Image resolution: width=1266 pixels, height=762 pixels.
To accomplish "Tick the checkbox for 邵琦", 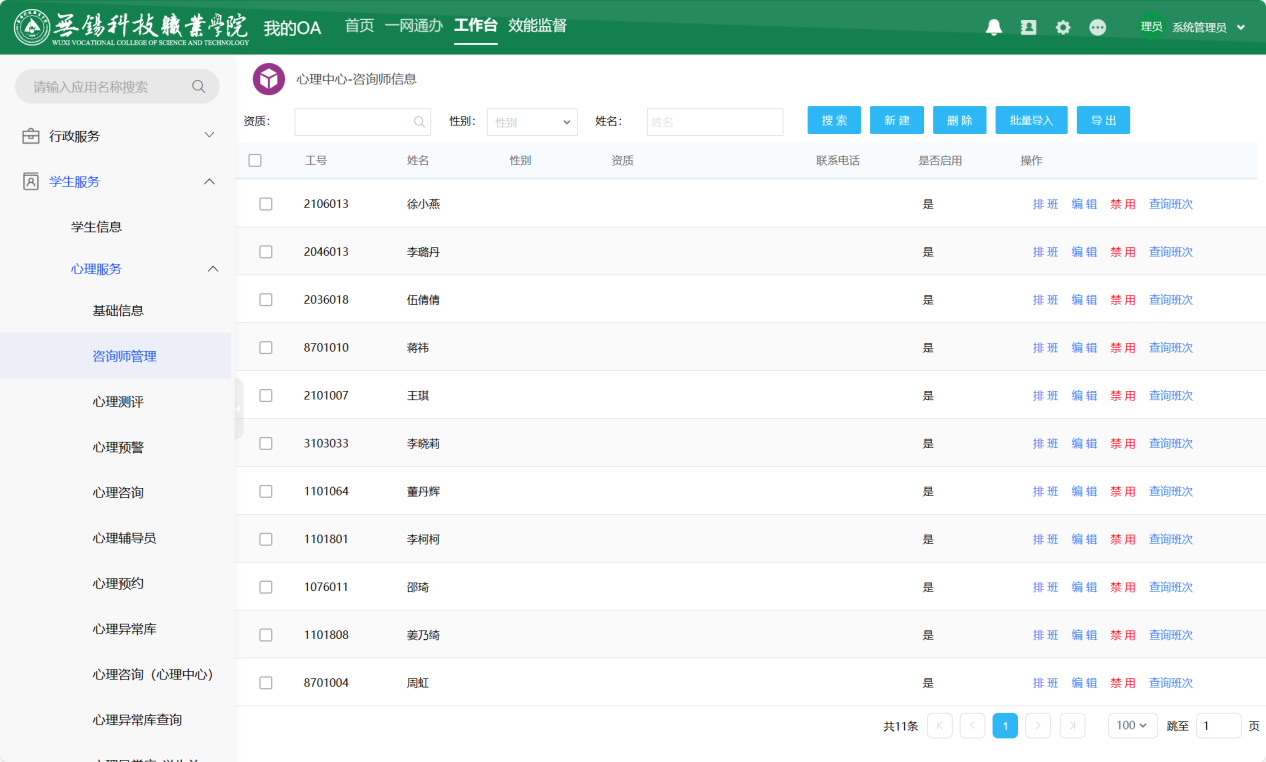I will point(266,587).
